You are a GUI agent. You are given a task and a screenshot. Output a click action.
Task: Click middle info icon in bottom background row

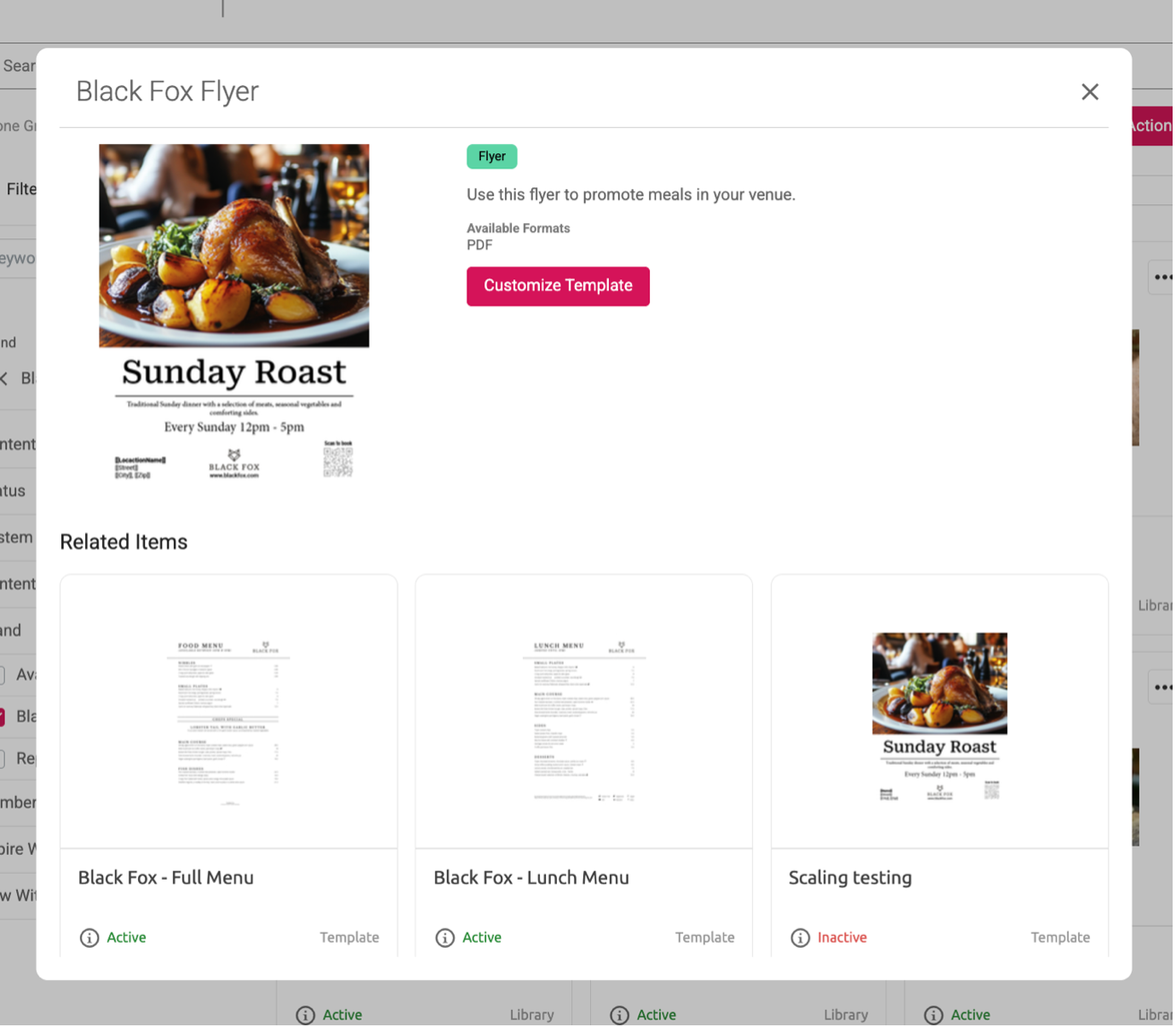tap(619, 1015)
